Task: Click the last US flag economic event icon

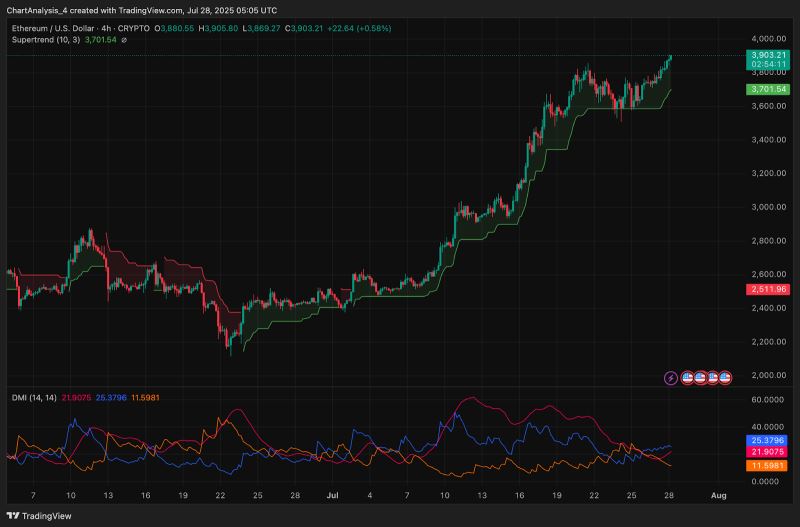Action: pos(726,377)
